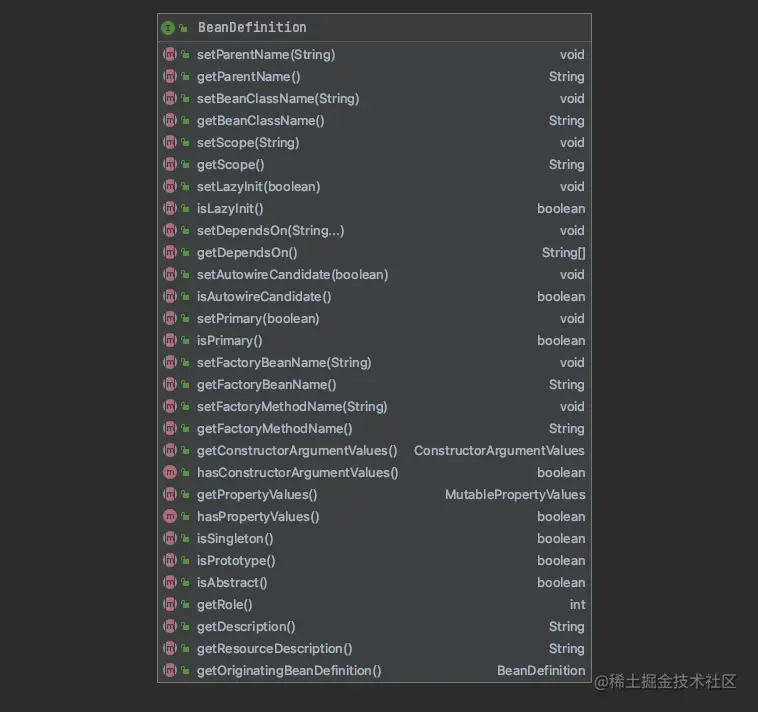
Task: Select the setAutowireCandidate(boolean) method name
Action: pos(292,275)
